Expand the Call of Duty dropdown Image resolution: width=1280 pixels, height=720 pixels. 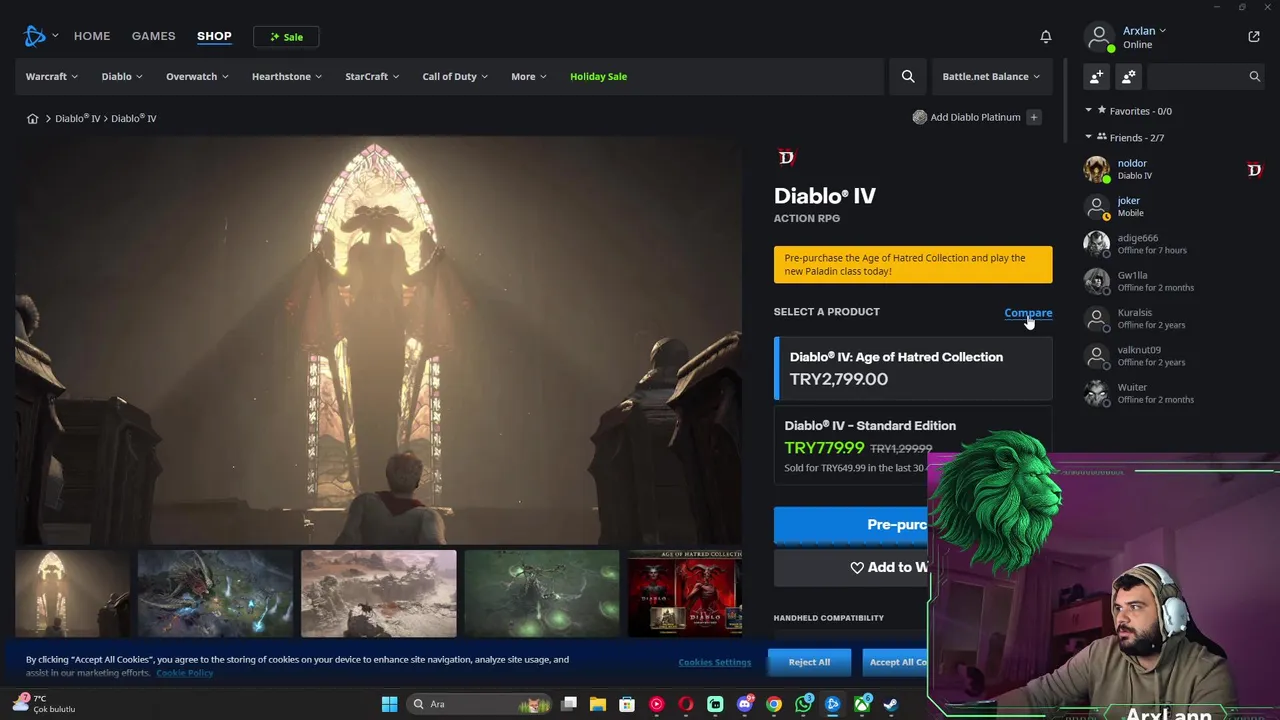(455, 76)
